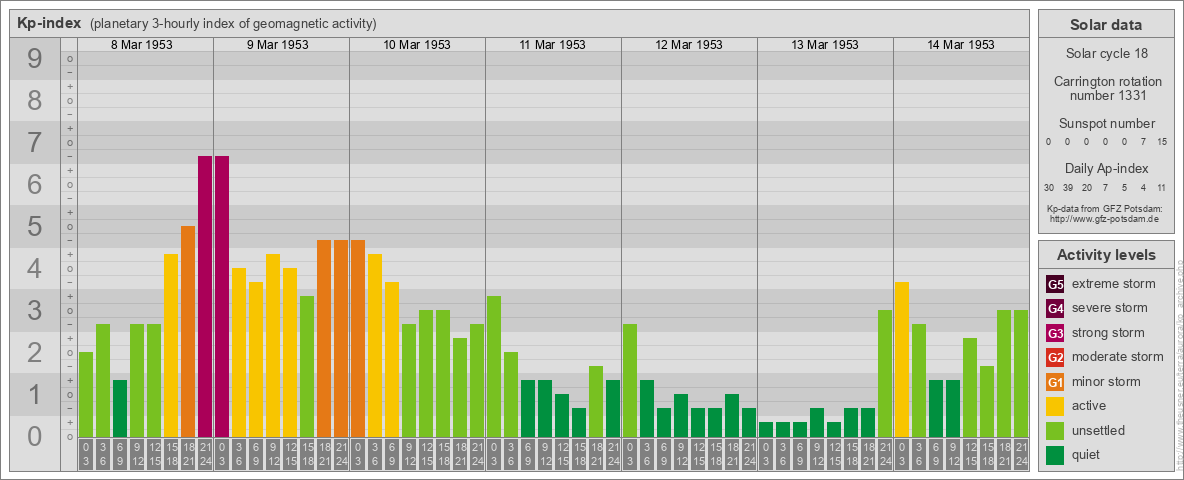Click the '10 Mar 1953' date header

[417, 45]
